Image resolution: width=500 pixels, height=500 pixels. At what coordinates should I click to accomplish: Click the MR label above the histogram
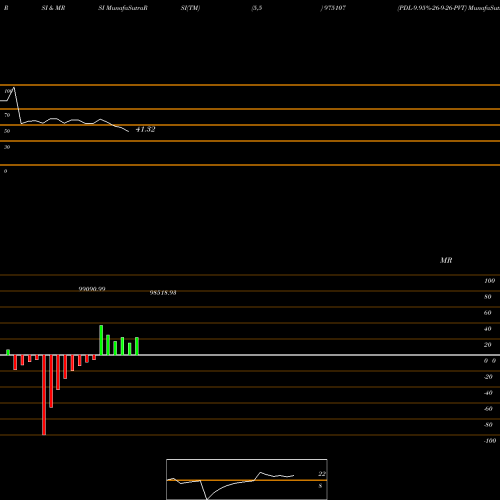click(x=446, y=260)
